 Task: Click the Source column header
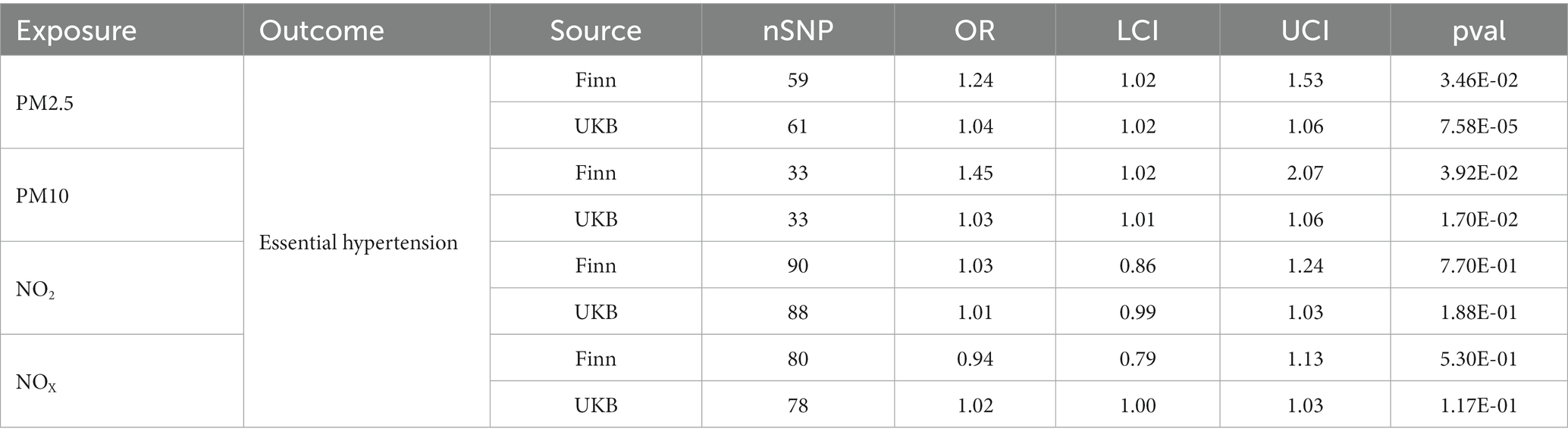[595, 31]
